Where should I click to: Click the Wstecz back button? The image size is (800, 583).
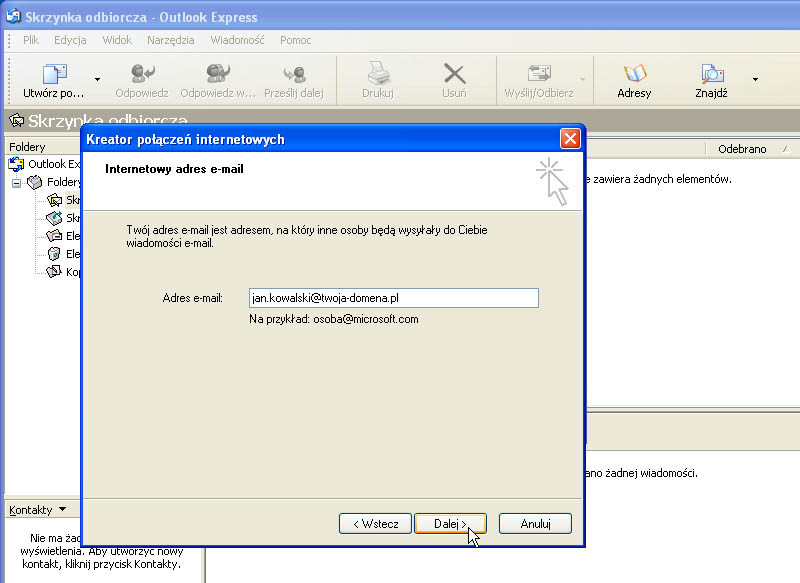pos(375,523)
